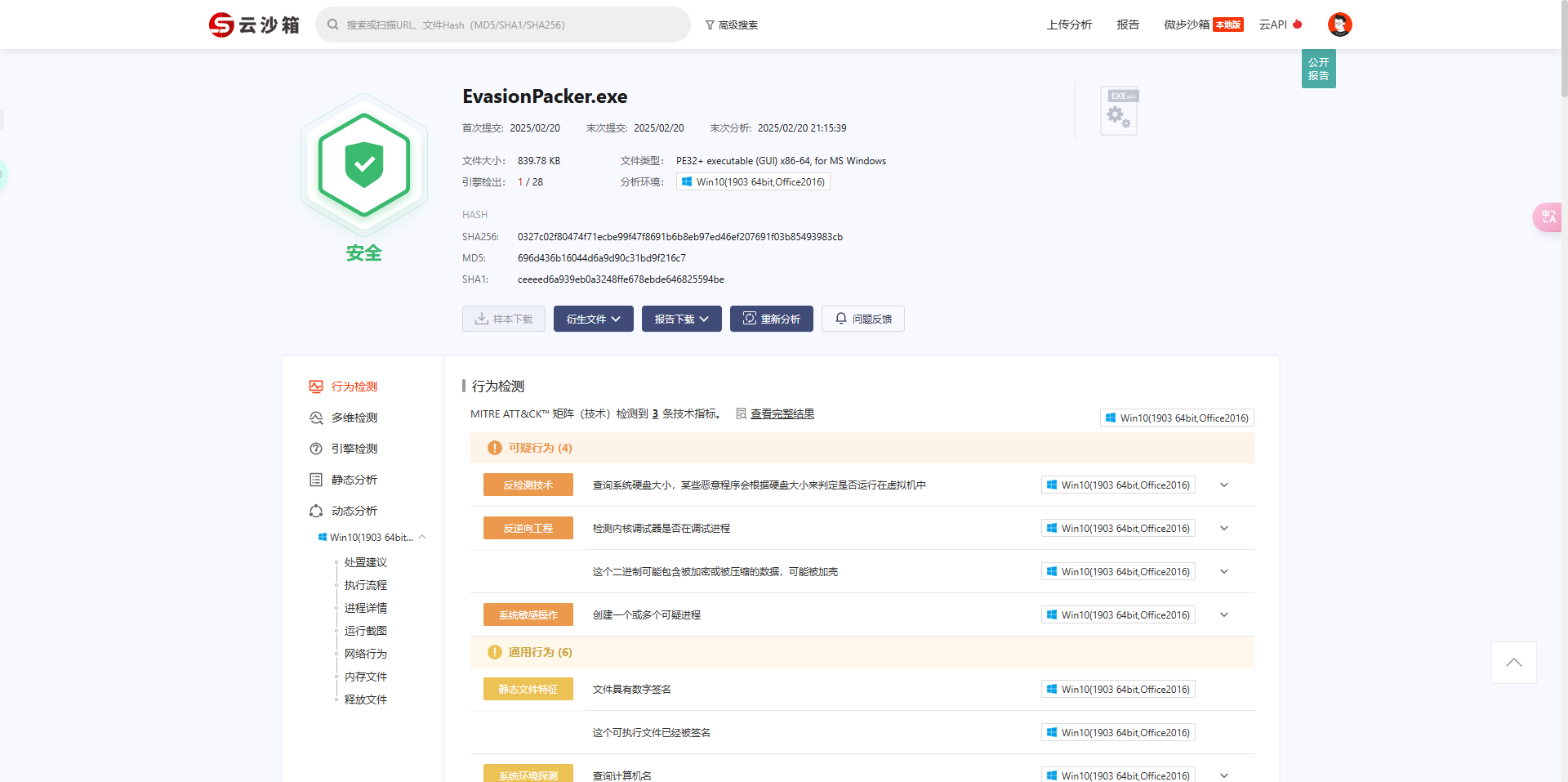Open the 衍生文件 dropdown
Viewport: 1568px width, 782px height.
click(594, 319)
